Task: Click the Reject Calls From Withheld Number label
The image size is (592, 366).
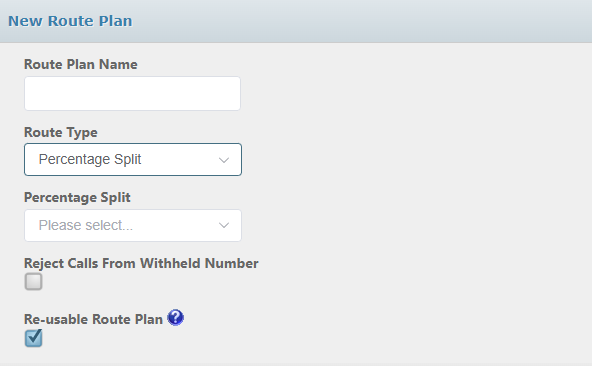Action: point(141,263)
